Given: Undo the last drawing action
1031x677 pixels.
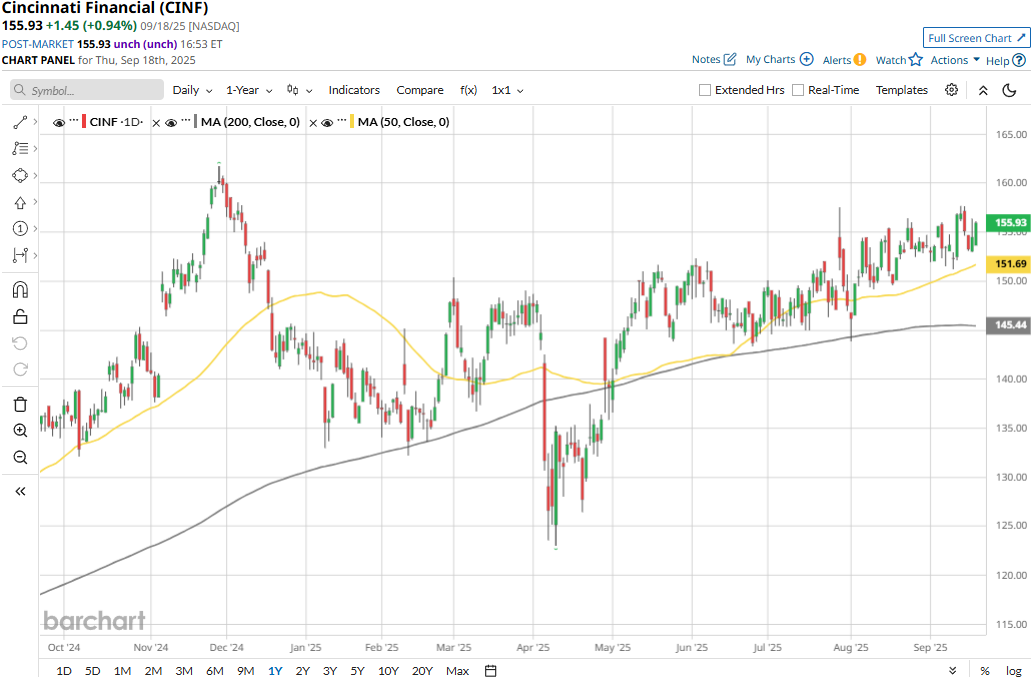Looking at the screenshot, I should tap(20, 343).
